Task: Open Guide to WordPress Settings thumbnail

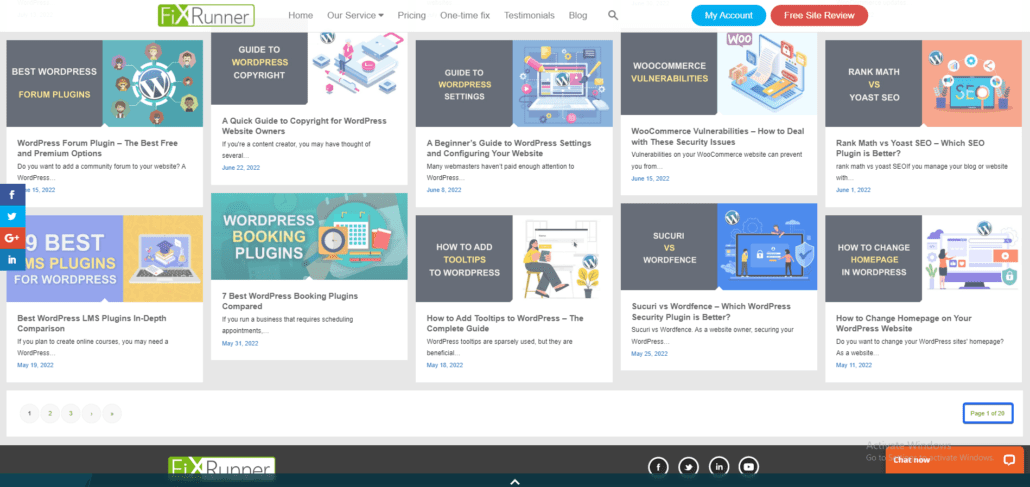Action: pyautogui.click(x=514, y=83)
